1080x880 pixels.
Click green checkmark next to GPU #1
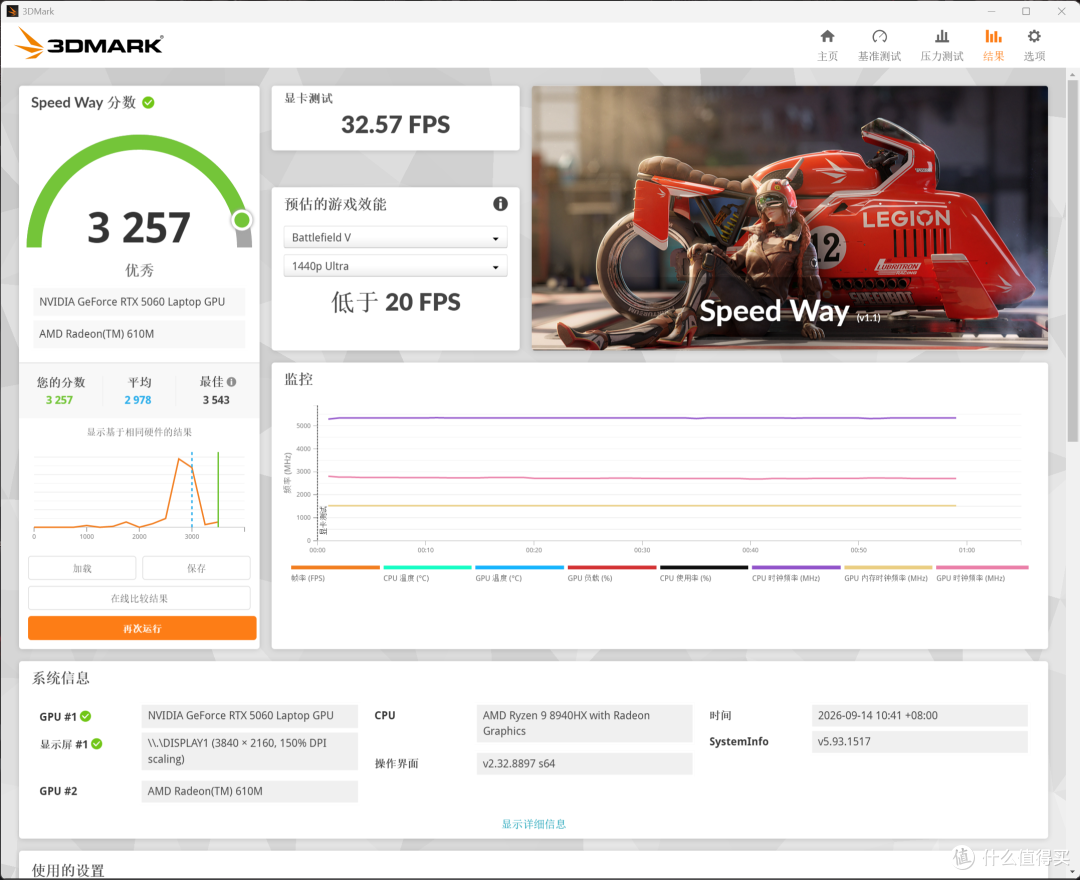[x=85, y=716]
